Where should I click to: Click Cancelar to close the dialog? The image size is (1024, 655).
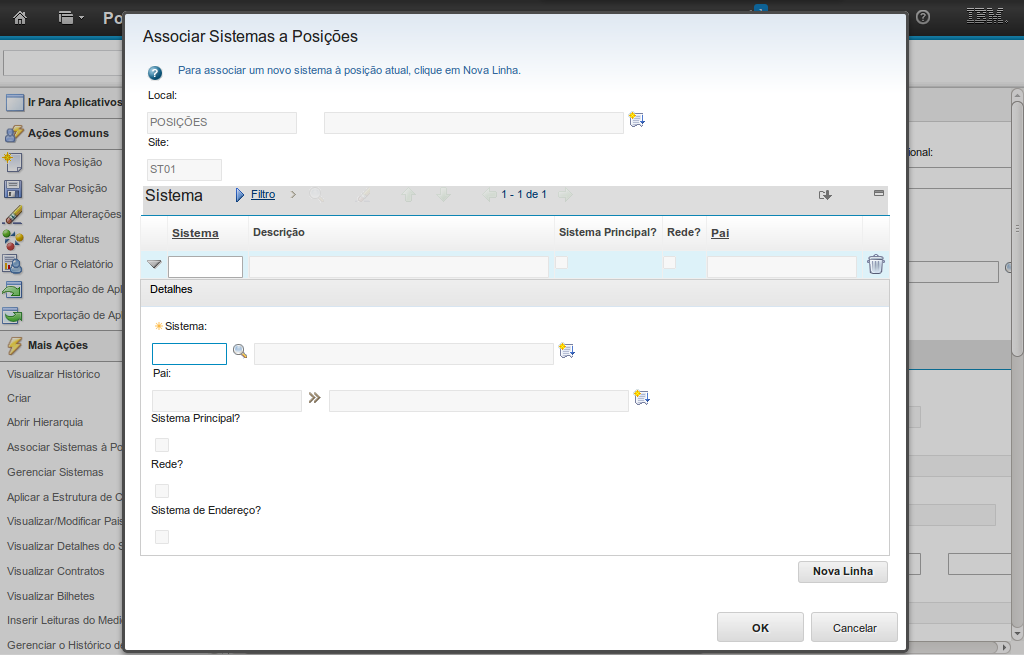(854, 628)
